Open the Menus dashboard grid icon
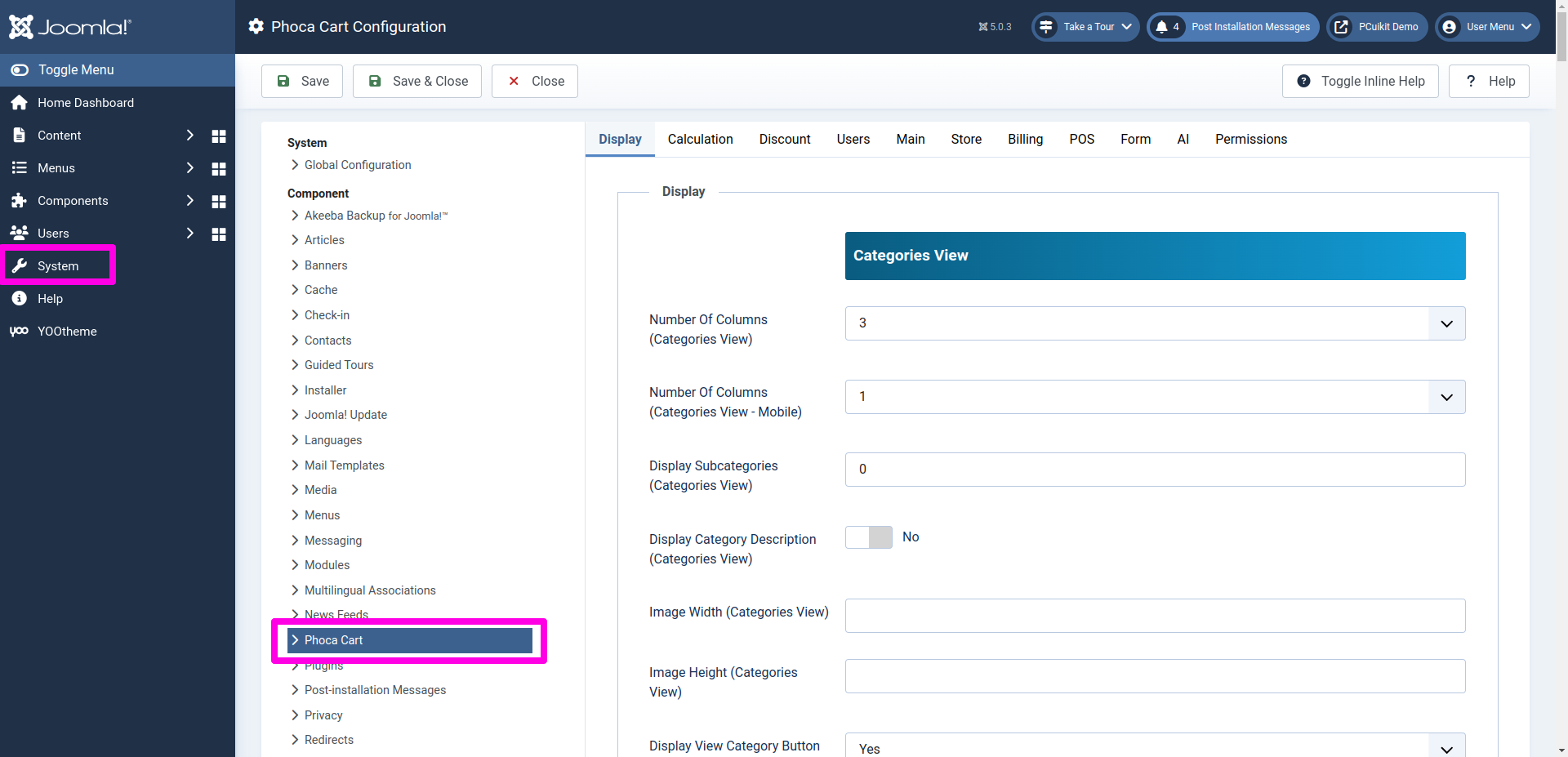The height and width of the screenshot is (757, 1568). (219, 168)
